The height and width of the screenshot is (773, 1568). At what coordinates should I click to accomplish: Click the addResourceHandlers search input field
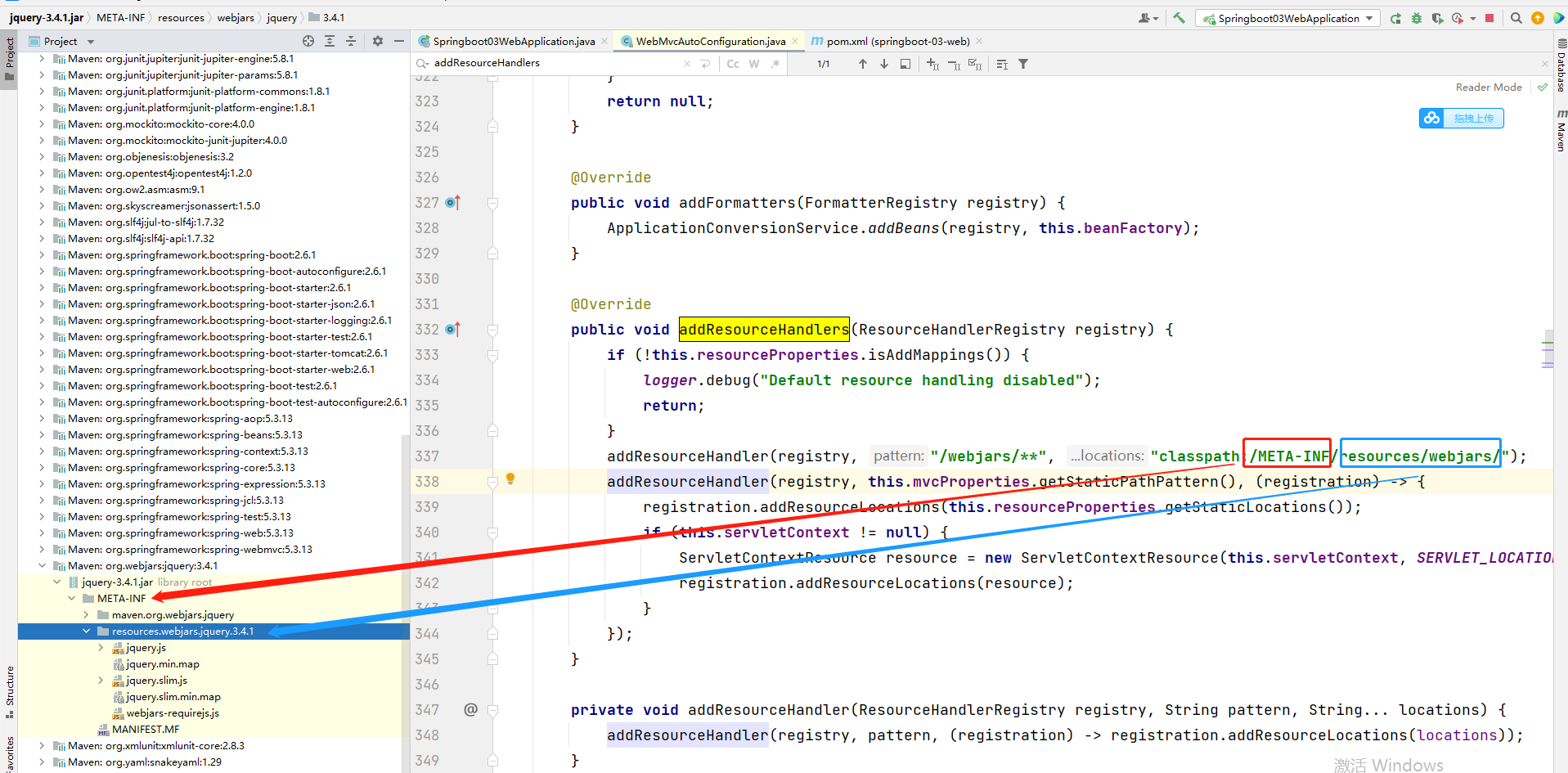point(556,63)
